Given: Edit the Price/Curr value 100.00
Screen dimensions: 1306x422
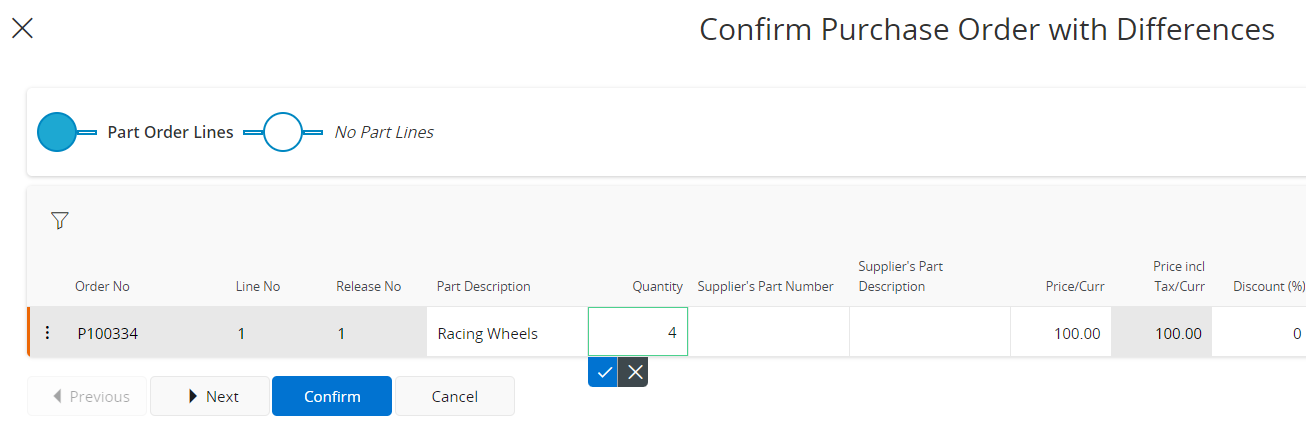Looking at the screenshot, I should (1060, 333).
